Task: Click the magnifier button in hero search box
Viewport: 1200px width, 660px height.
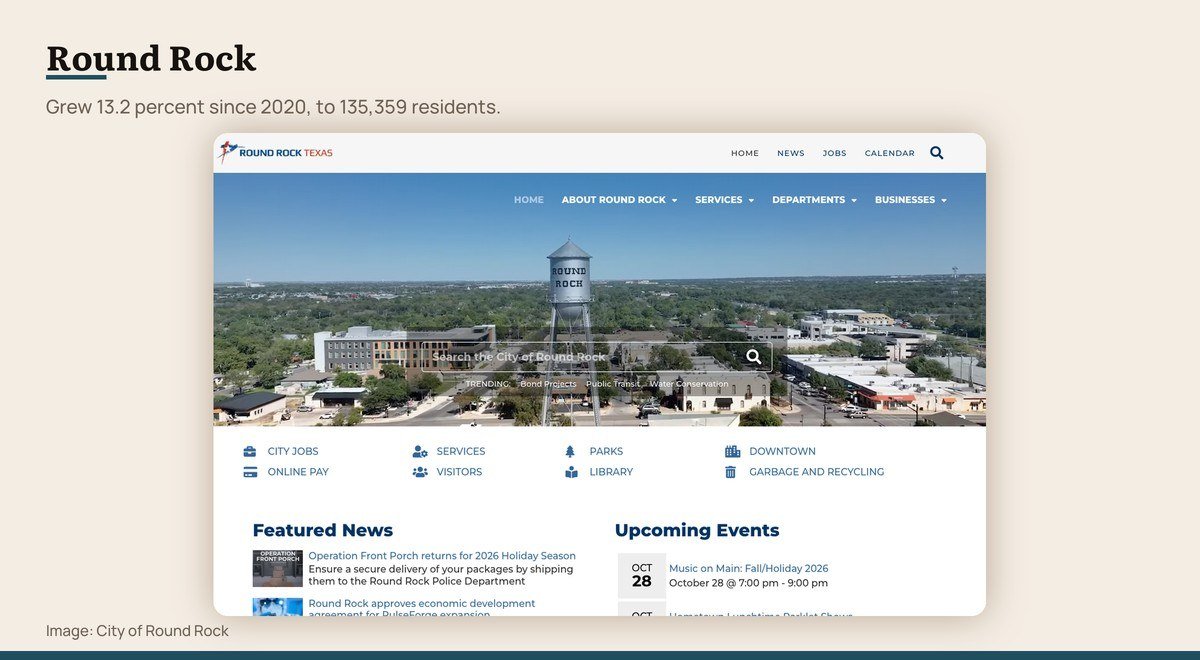Action: click(754, 357)
